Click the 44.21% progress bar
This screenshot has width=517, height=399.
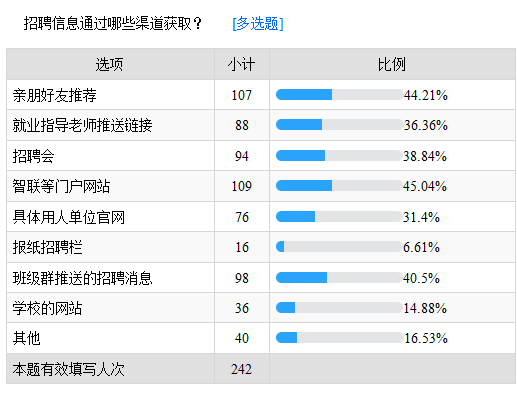(339, 95)
